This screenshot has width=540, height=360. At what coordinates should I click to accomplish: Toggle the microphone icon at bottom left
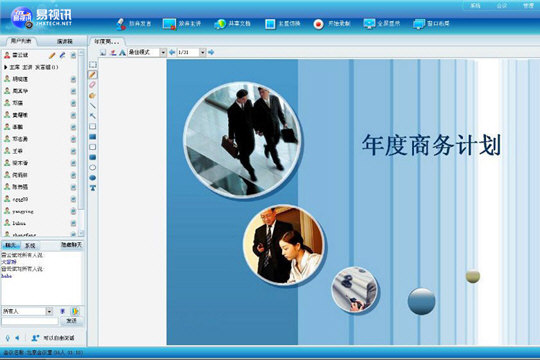(x=8, y=338)
